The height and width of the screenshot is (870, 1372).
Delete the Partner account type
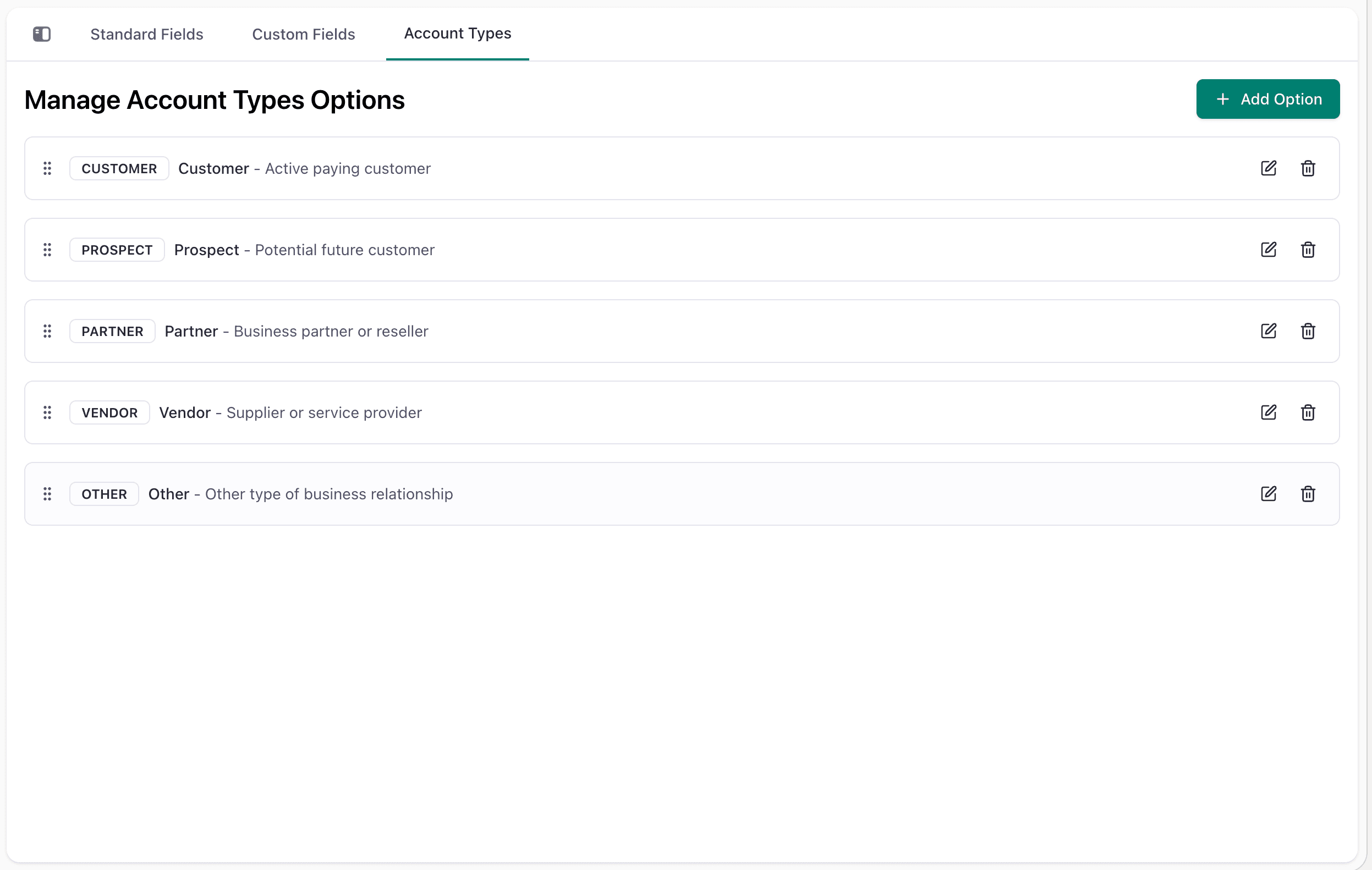pos(1308,332)
